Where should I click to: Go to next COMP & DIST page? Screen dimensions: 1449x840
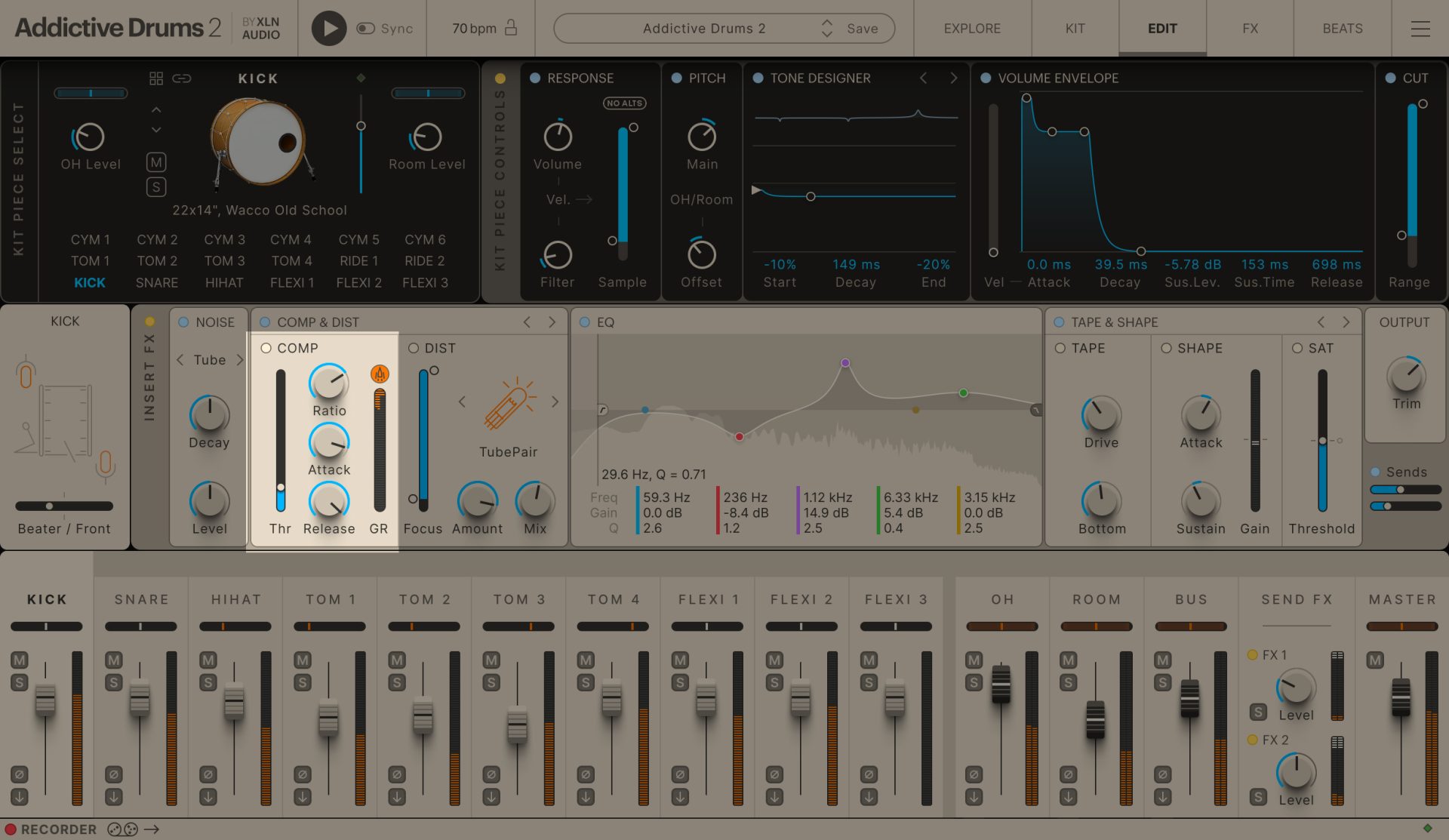(552, 322)
